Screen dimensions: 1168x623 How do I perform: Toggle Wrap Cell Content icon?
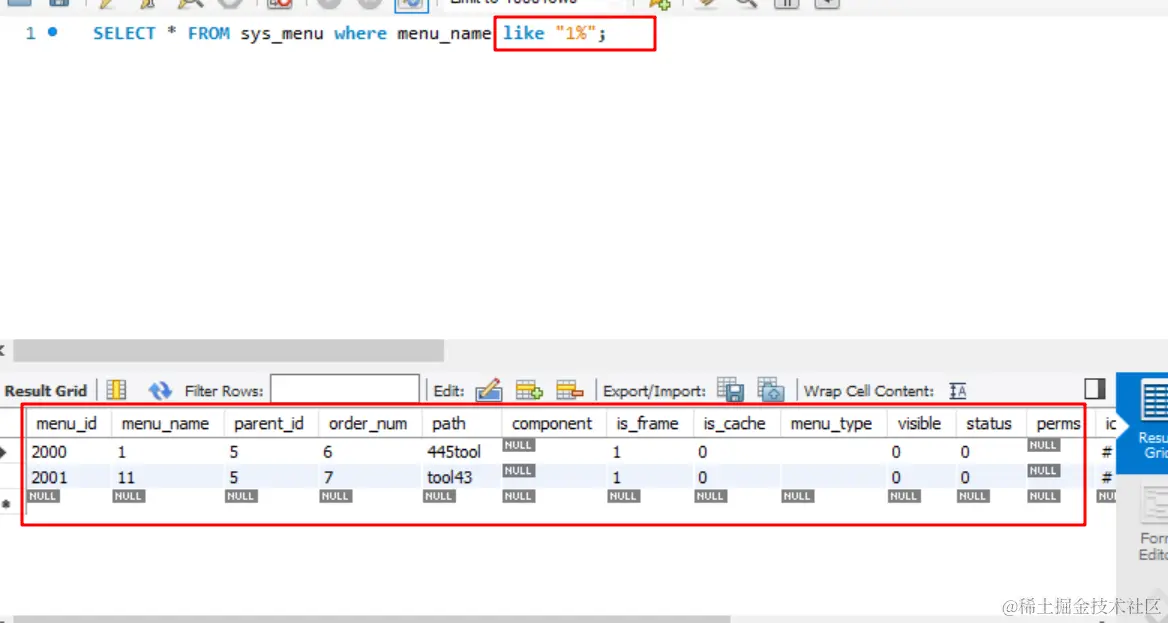pos(958,390)
